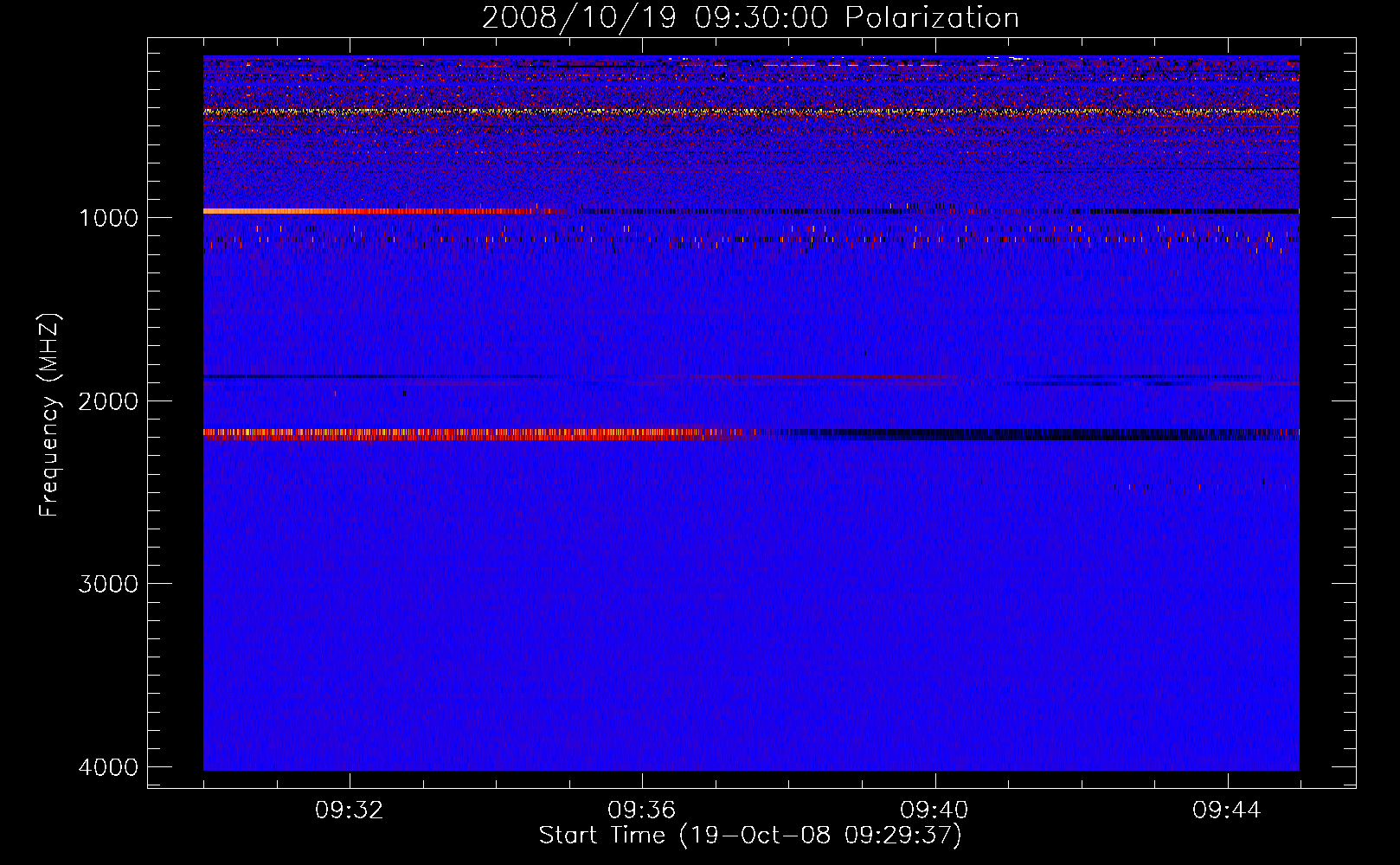Click the 09:36 time tick label
The image size is (1400, 865).
coord(642,811)
